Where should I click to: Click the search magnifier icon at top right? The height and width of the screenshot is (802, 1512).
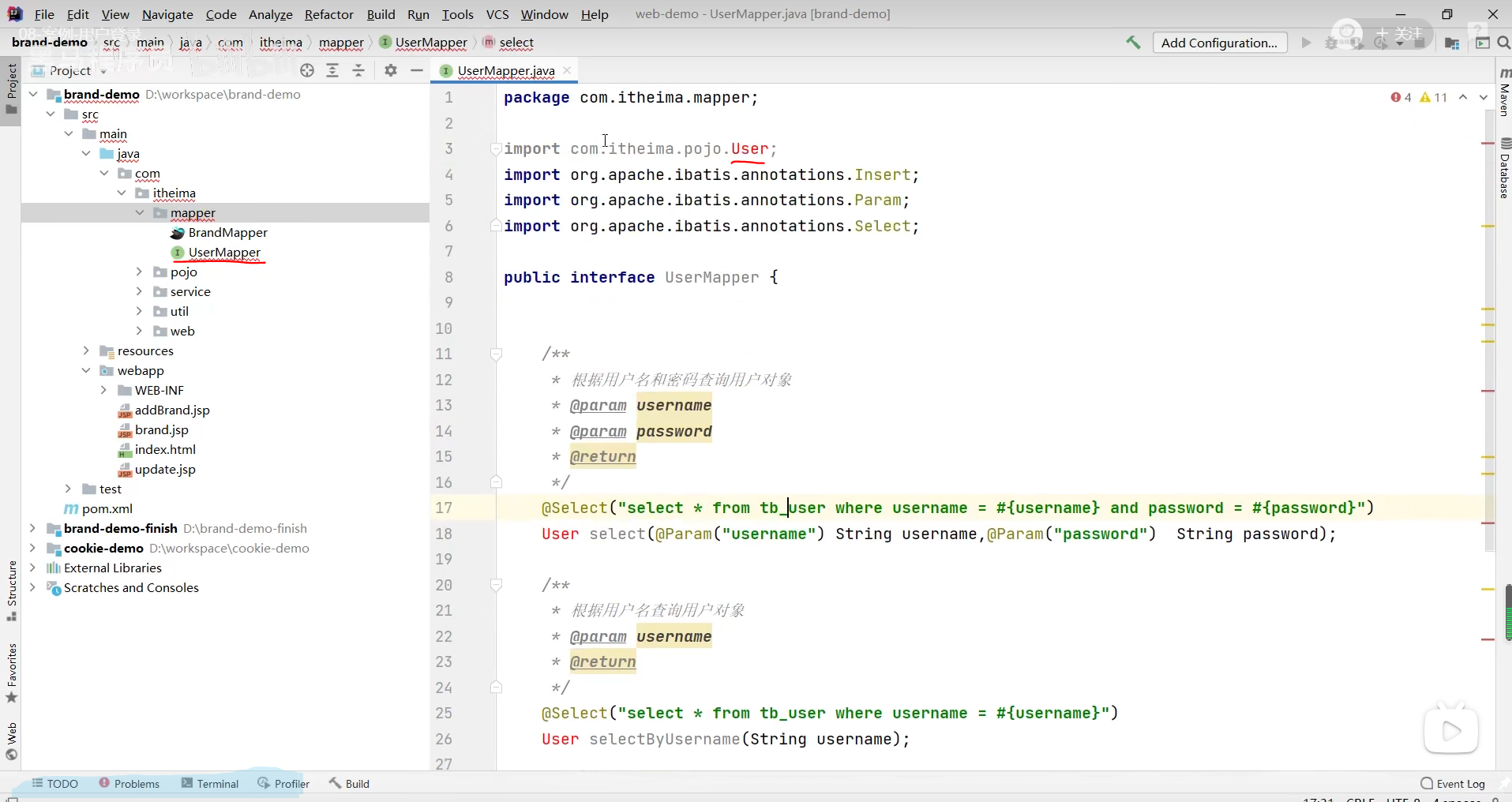click(1503, 43)
